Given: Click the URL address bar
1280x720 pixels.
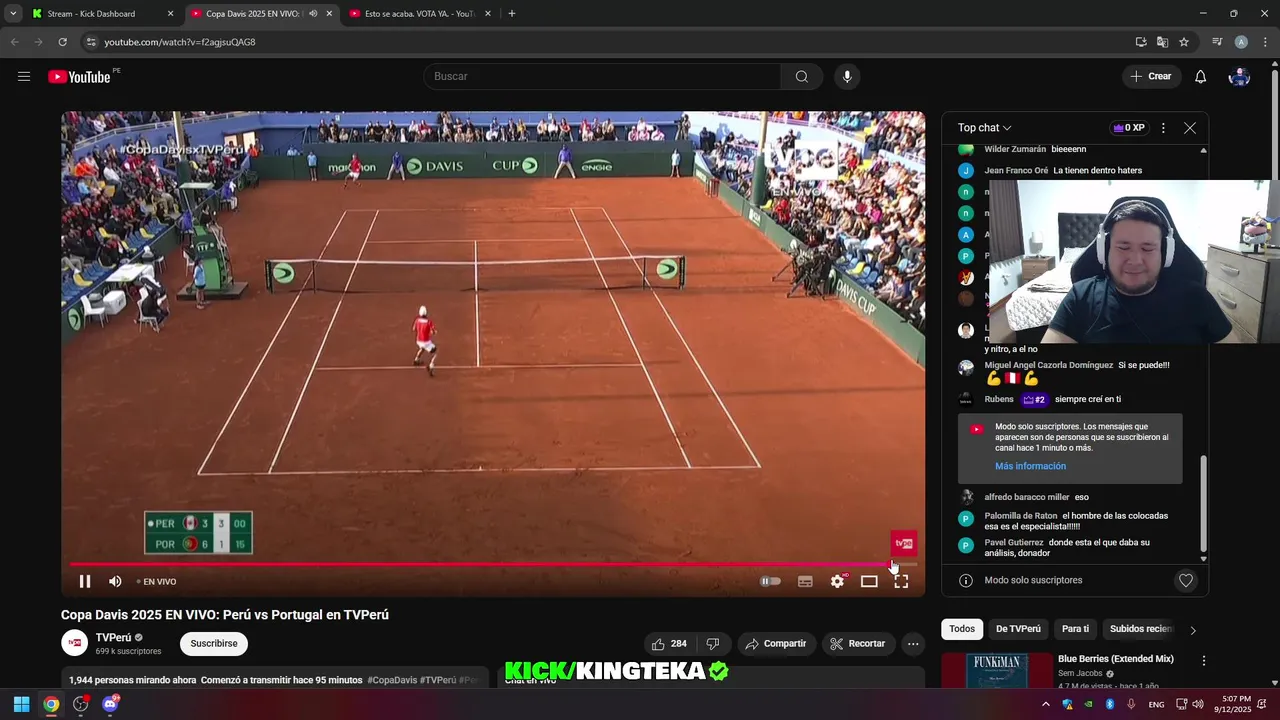Looking at the screenshot, I should (600, 42).
